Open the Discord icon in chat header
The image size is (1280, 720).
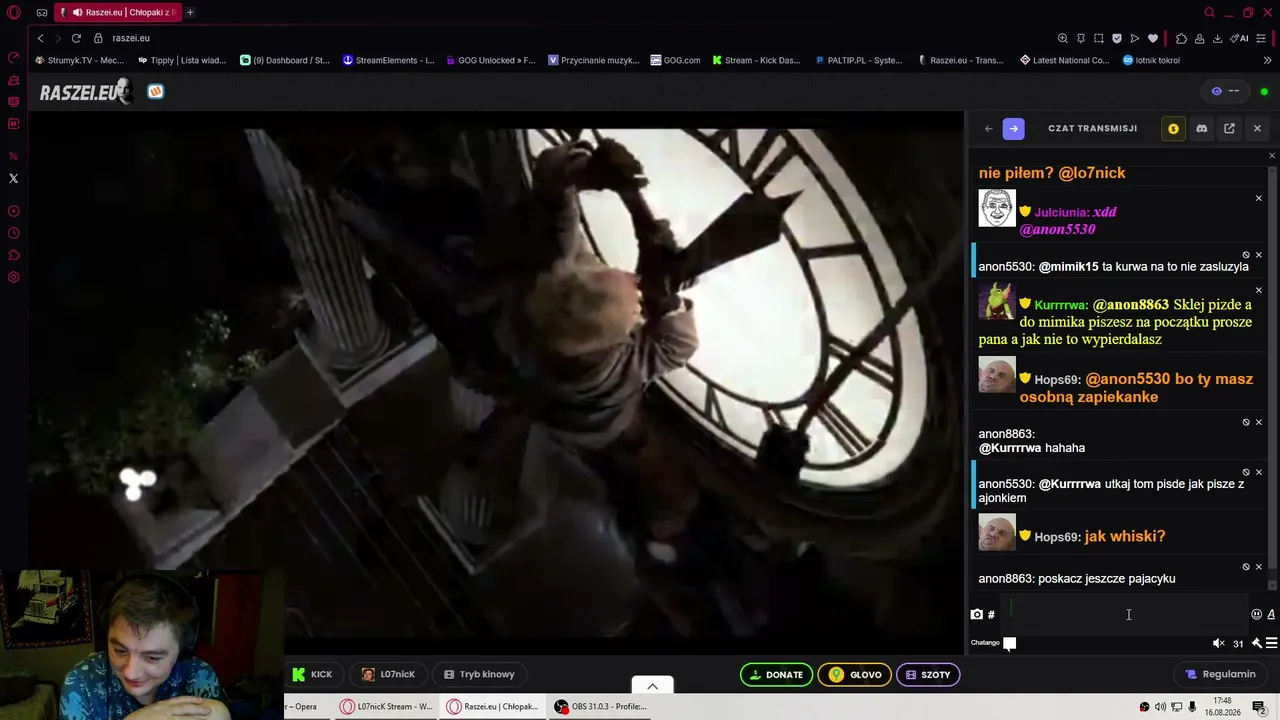pyautogui.click(x=1201, y=129)
